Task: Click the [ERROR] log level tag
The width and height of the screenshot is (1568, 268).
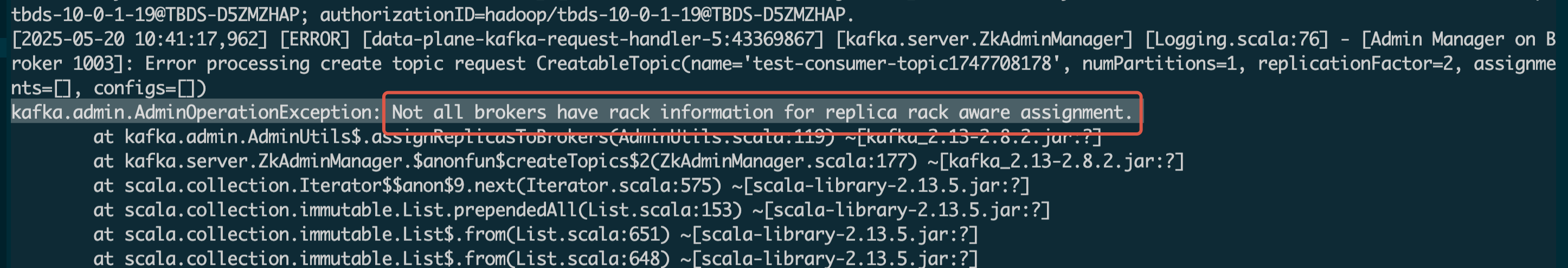Action: pos(314,40)
